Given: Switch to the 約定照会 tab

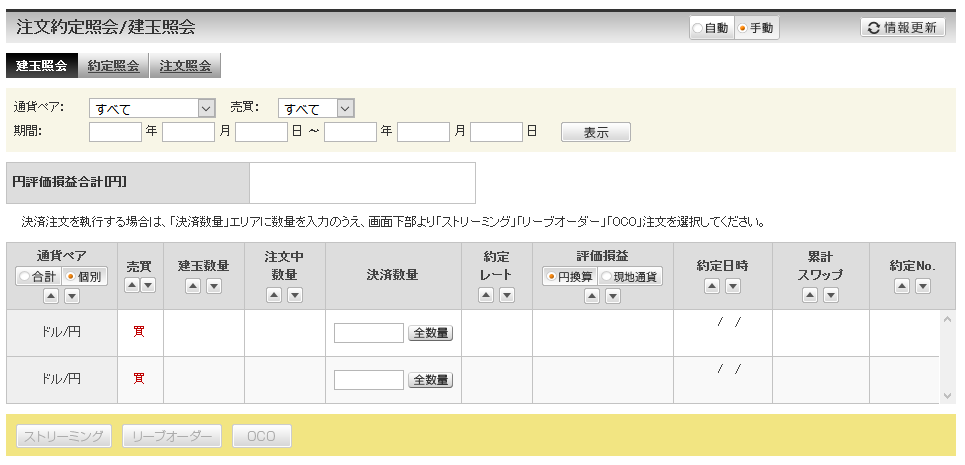Looking at the screenshot, I should [113, 66].
